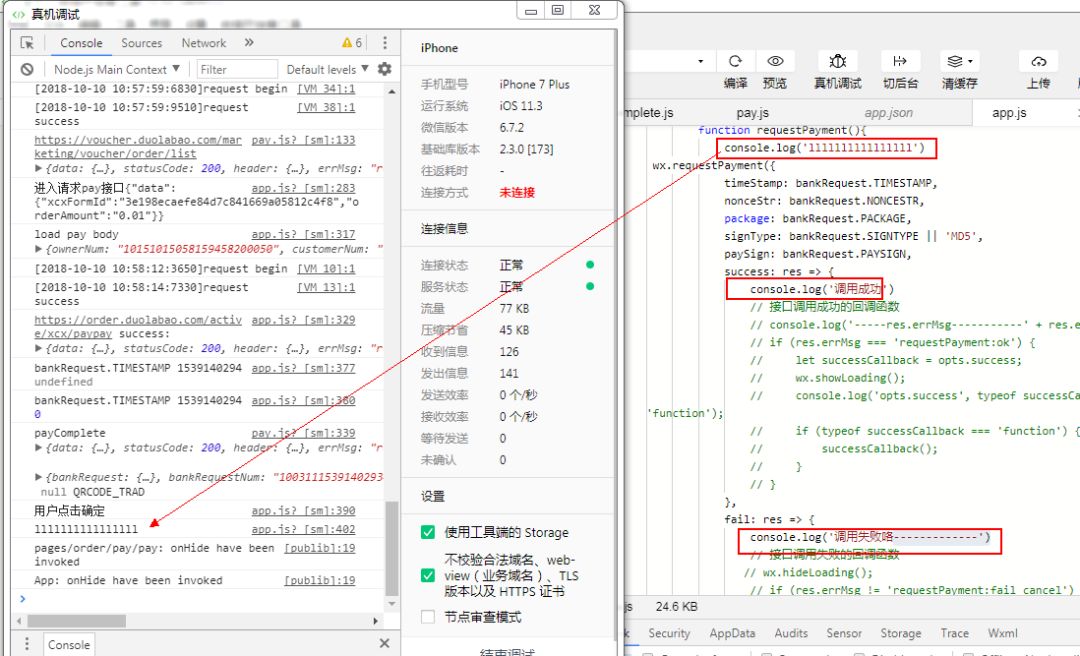Switch to the Sources tab
1080x656 pixels.
click(141, 43)
